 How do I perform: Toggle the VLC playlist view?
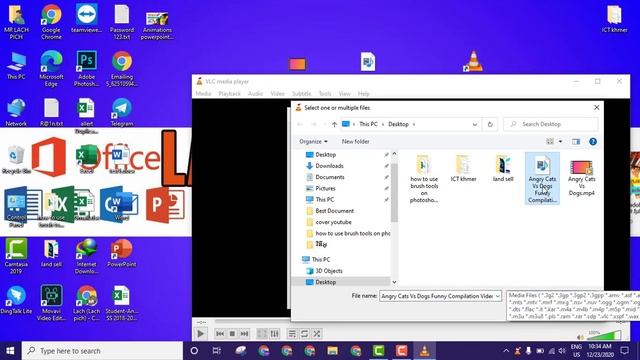coord(292,333)
